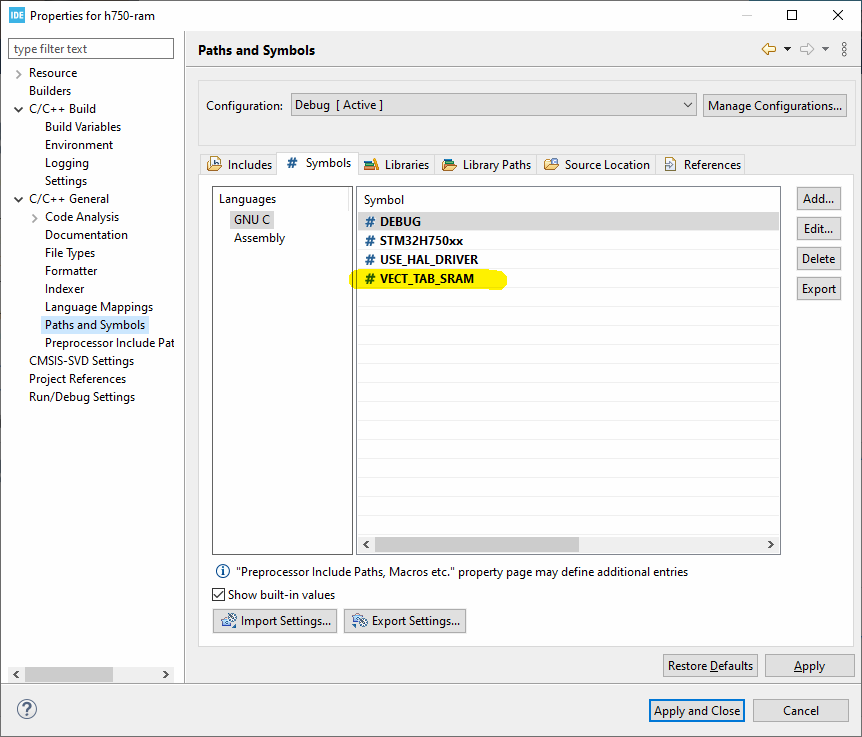Collapse the C/C++ Build node

[18, 109]
